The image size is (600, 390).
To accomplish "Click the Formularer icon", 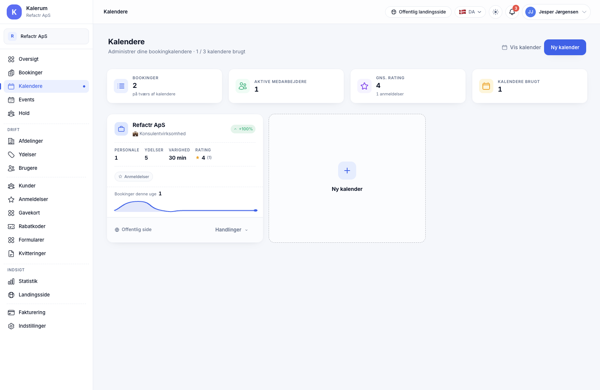I will click(x=11, y=240).
